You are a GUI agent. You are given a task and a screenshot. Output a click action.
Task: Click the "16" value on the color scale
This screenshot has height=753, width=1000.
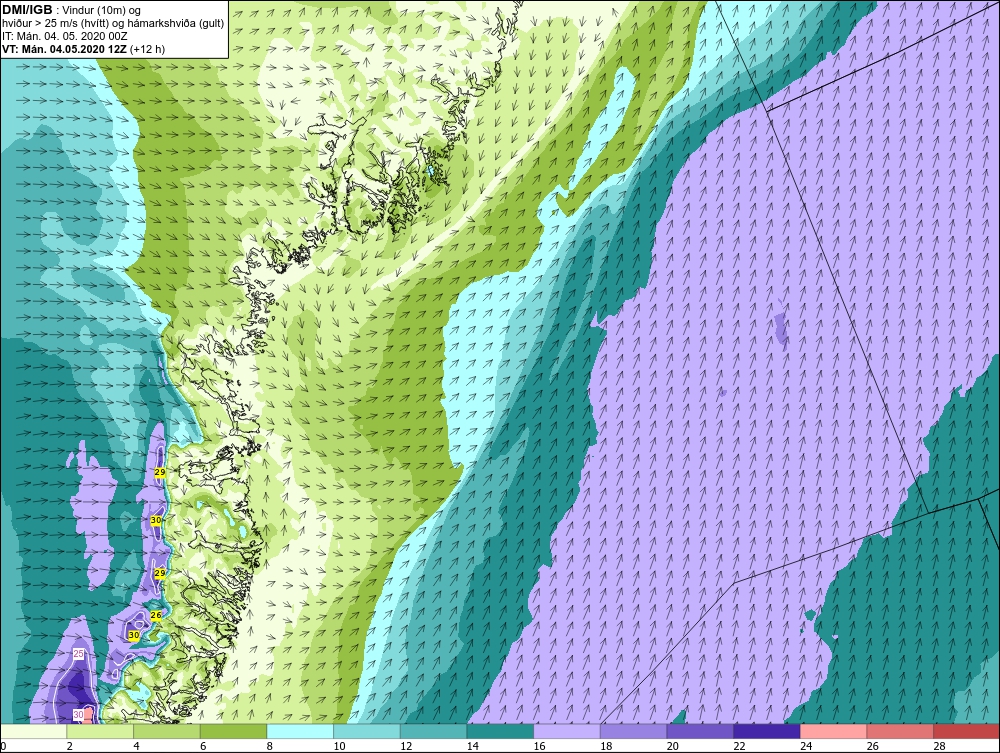point(539,746)
